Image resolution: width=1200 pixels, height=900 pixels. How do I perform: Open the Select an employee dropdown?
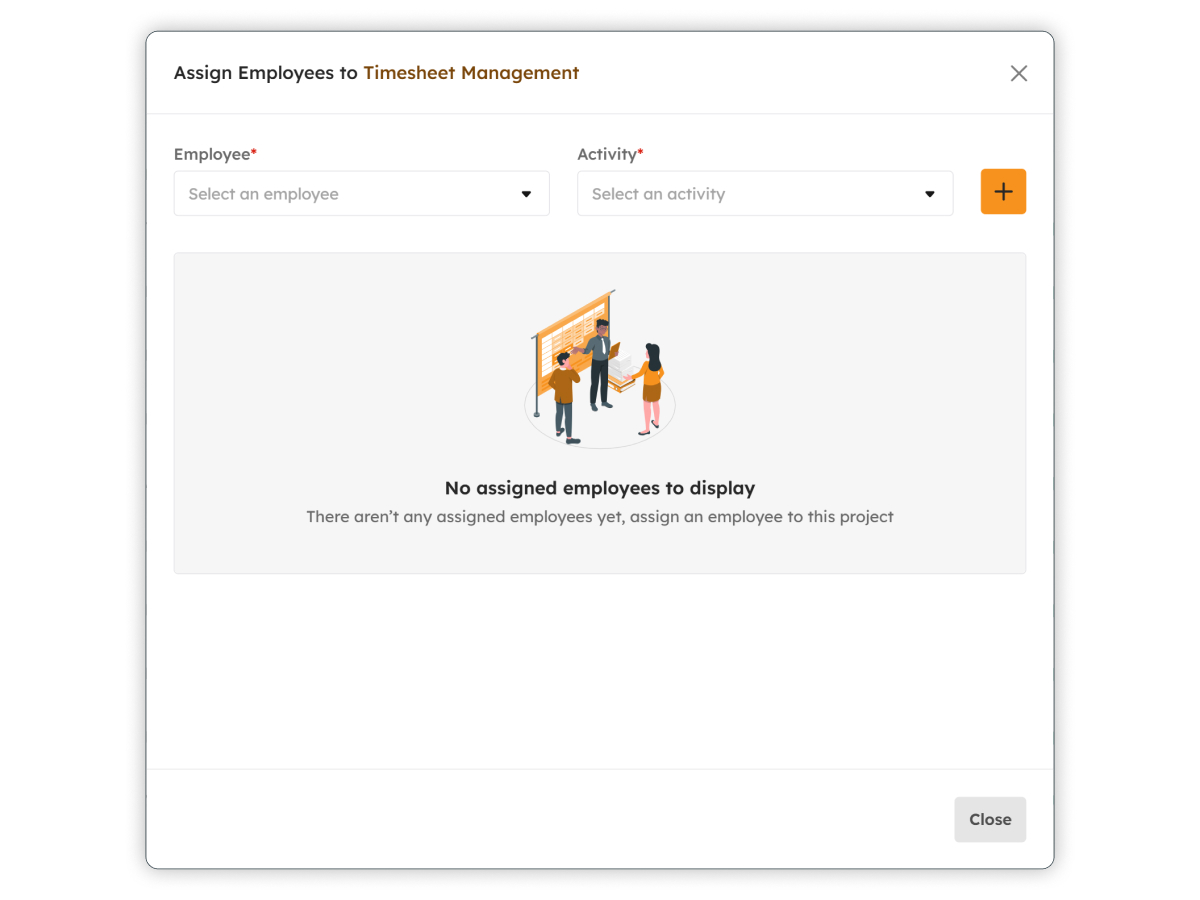tap(362, 194)
